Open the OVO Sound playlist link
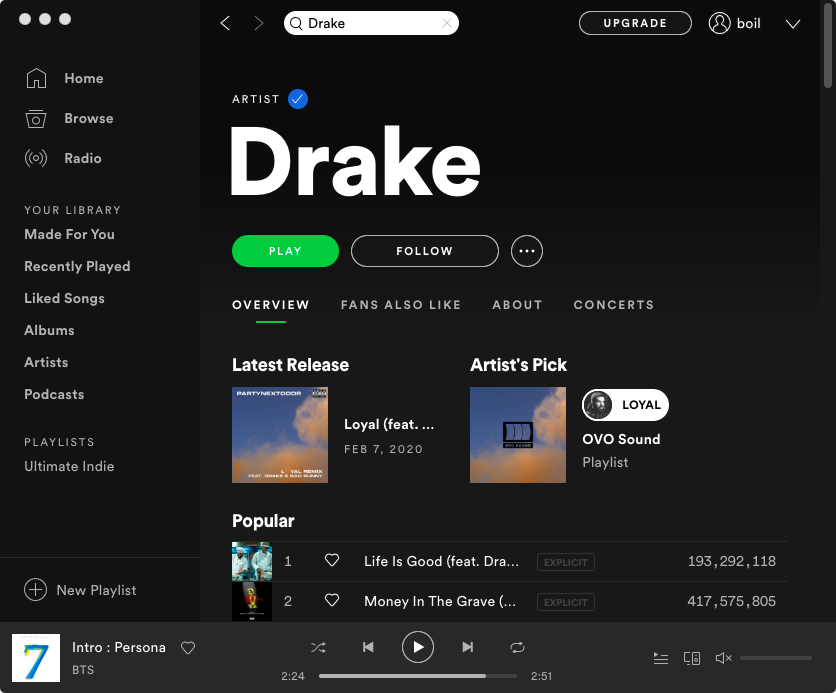Image resolution: width=836 pixels, height=693 pixels. [x=621, y=439]
